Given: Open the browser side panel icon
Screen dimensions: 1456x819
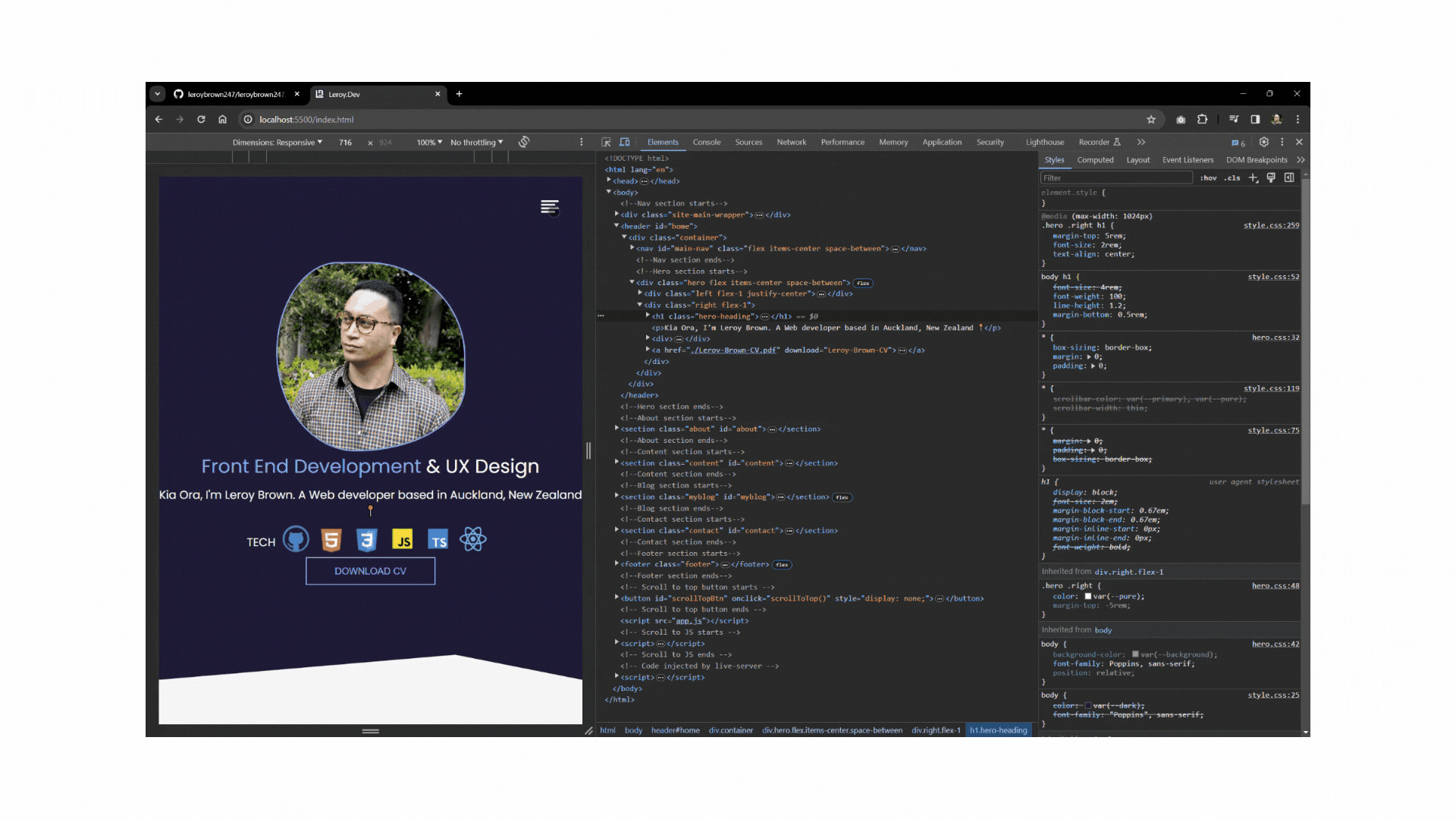Looking at the screenshot, I should (1255, 119).
